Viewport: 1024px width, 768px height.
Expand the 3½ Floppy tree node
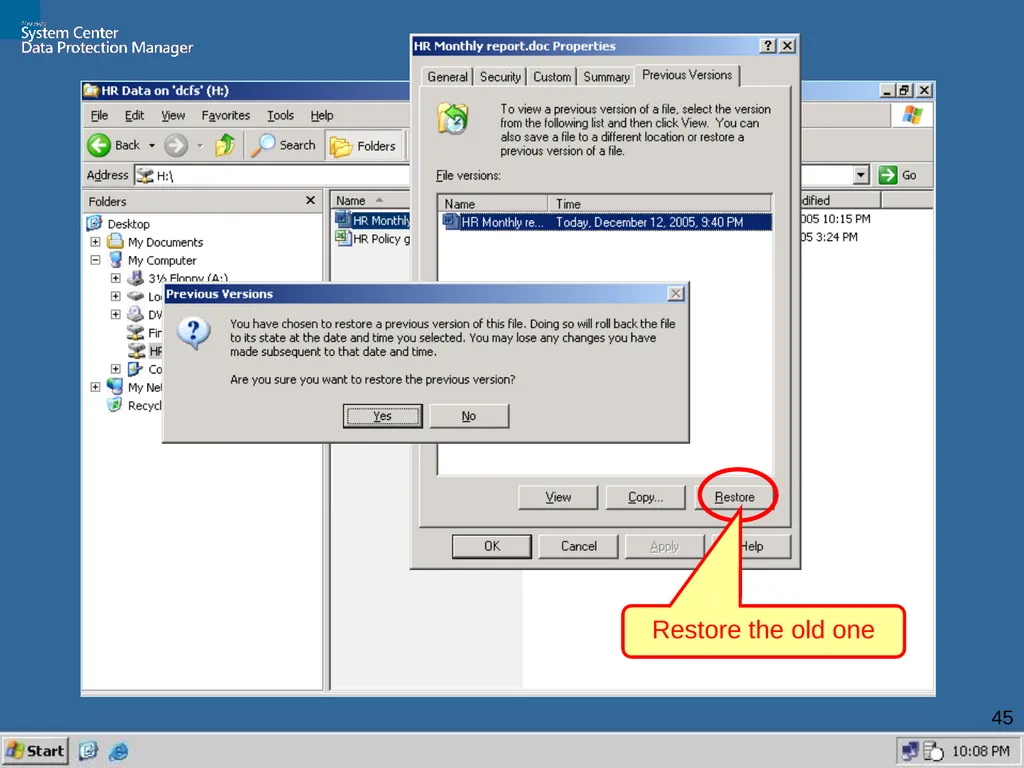[116, 278]
